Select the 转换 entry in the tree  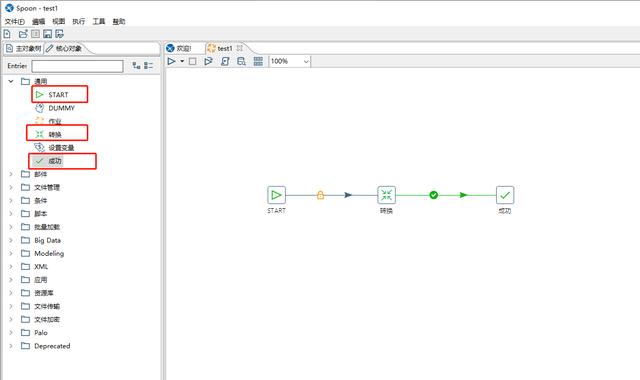[55, 134]
